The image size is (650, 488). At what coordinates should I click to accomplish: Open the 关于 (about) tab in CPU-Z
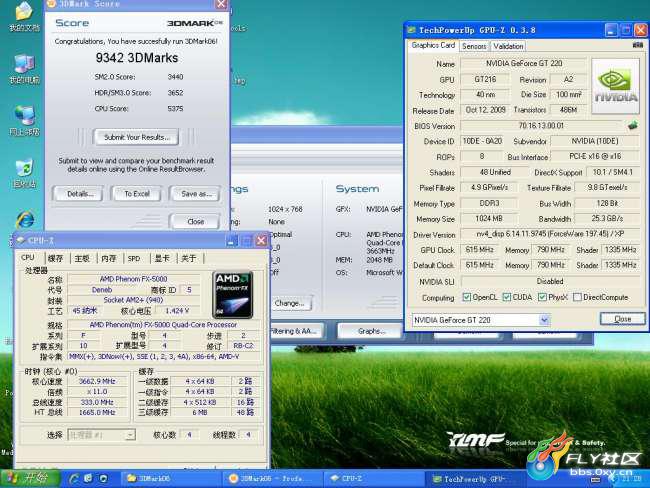point(189,258)
